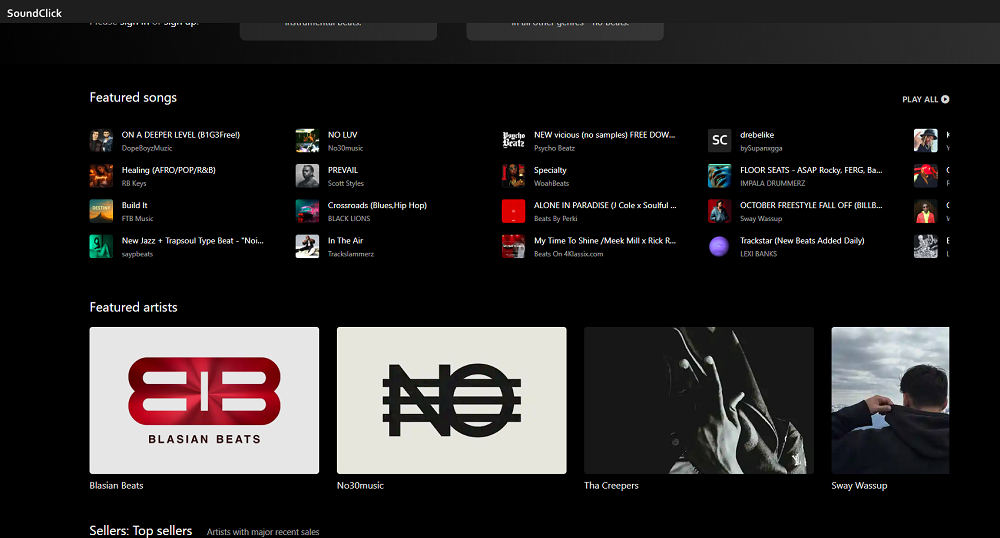Click the NO LUV song cover art
This screenshot has height=538, width=1000.
[x=307, y=141]
